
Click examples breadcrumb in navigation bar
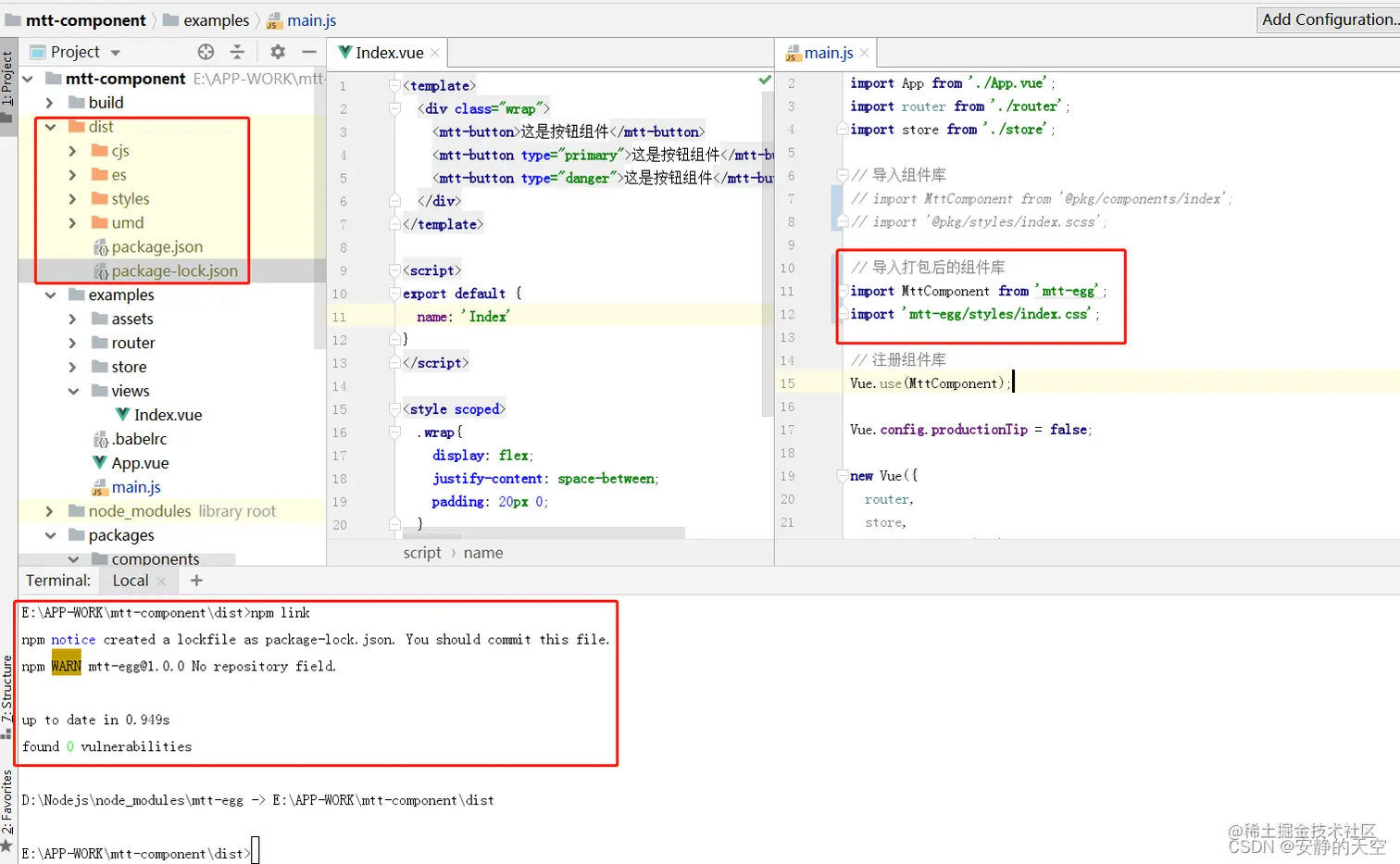(x=206, y=20)
